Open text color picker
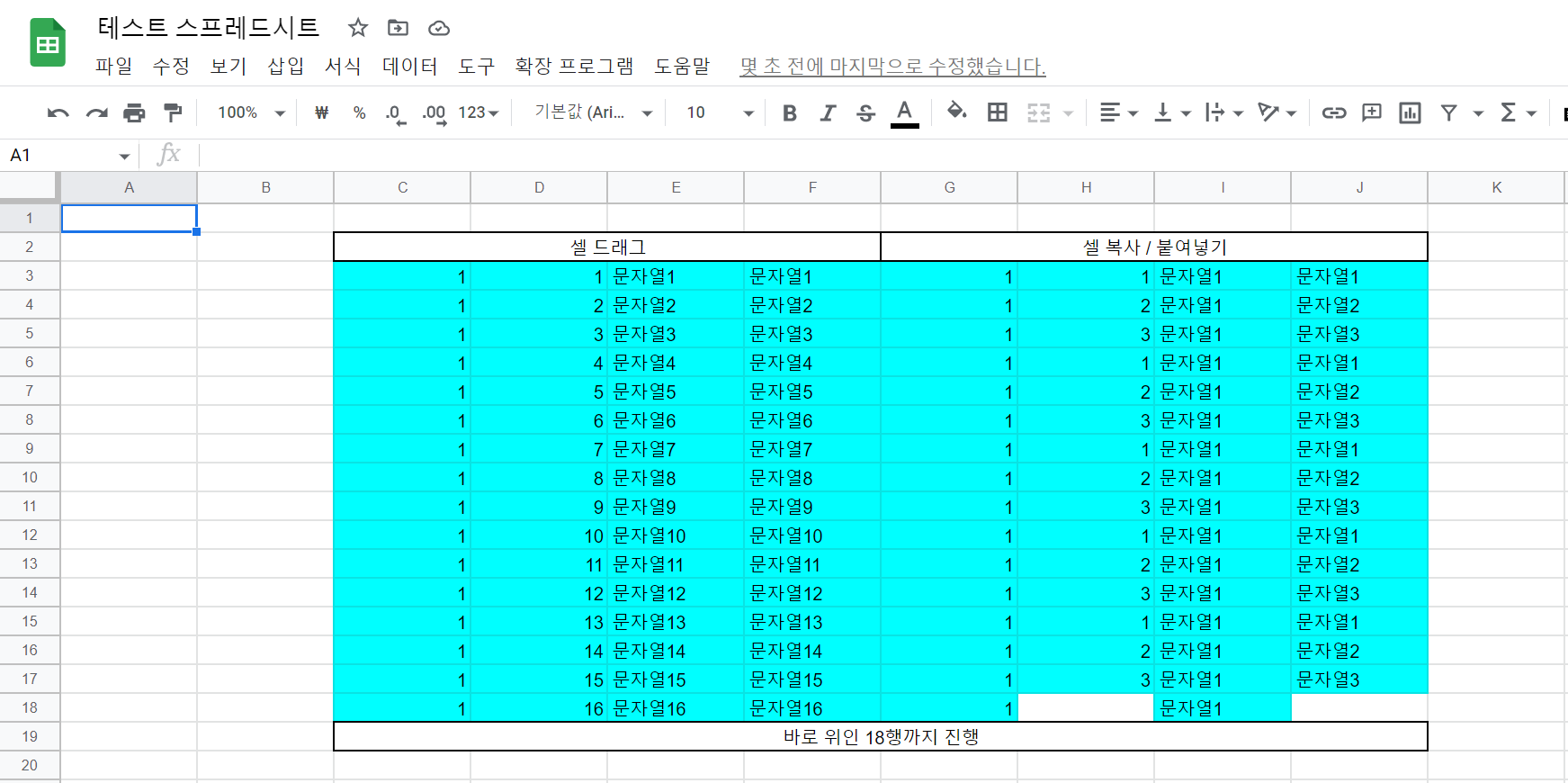Image resolution: width=1568 pixels, height=783 pixels. pos(905,113)
